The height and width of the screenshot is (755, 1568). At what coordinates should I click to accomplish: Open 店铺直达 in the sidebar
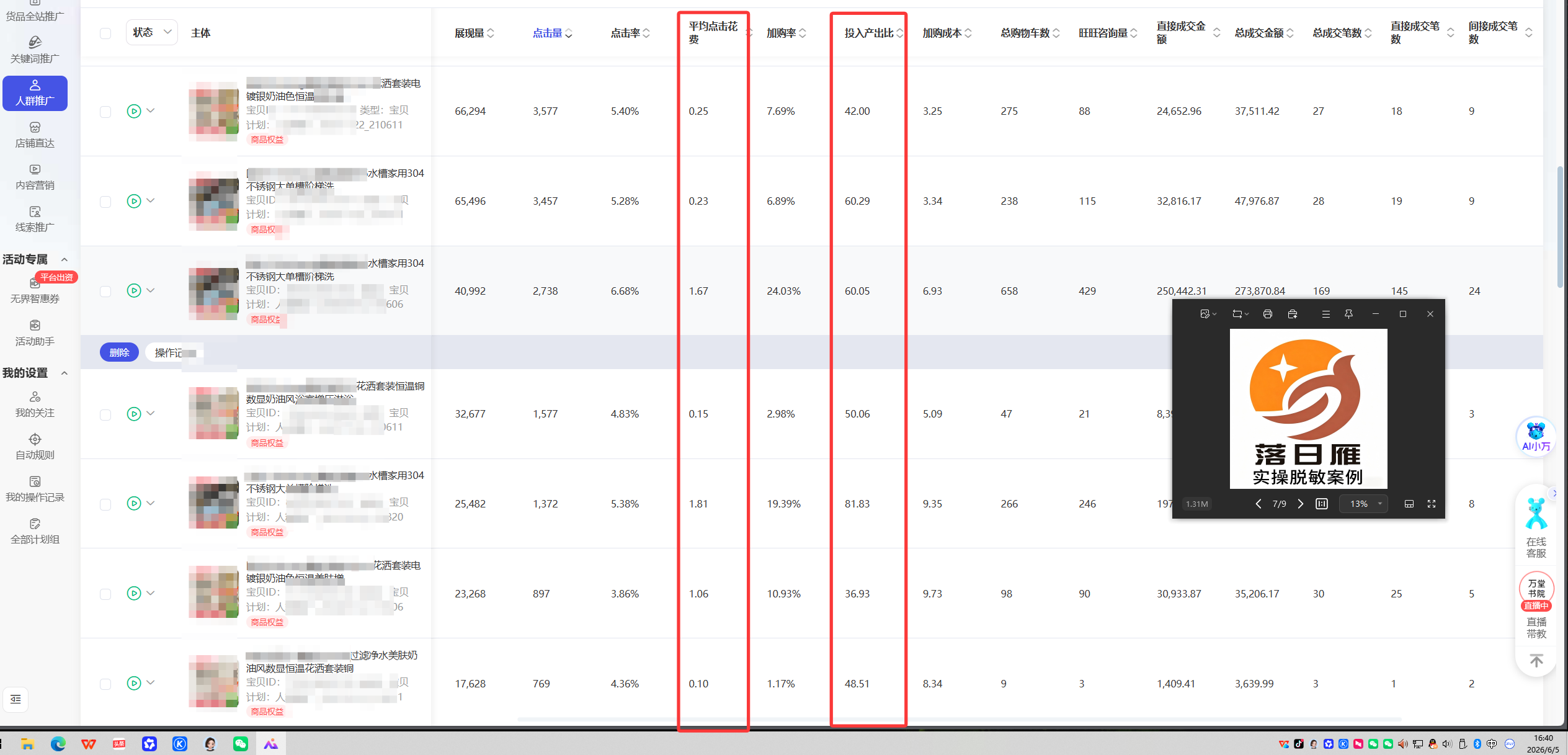click(x=35, y=135)
